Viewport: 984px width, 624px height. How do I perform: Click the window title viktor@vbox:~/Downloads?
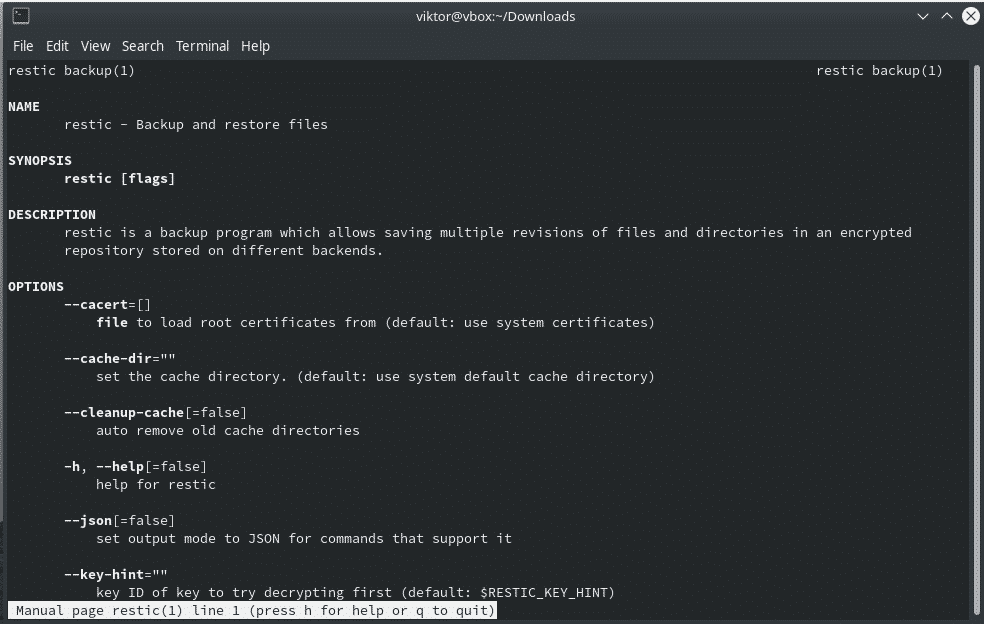(495, 16)
